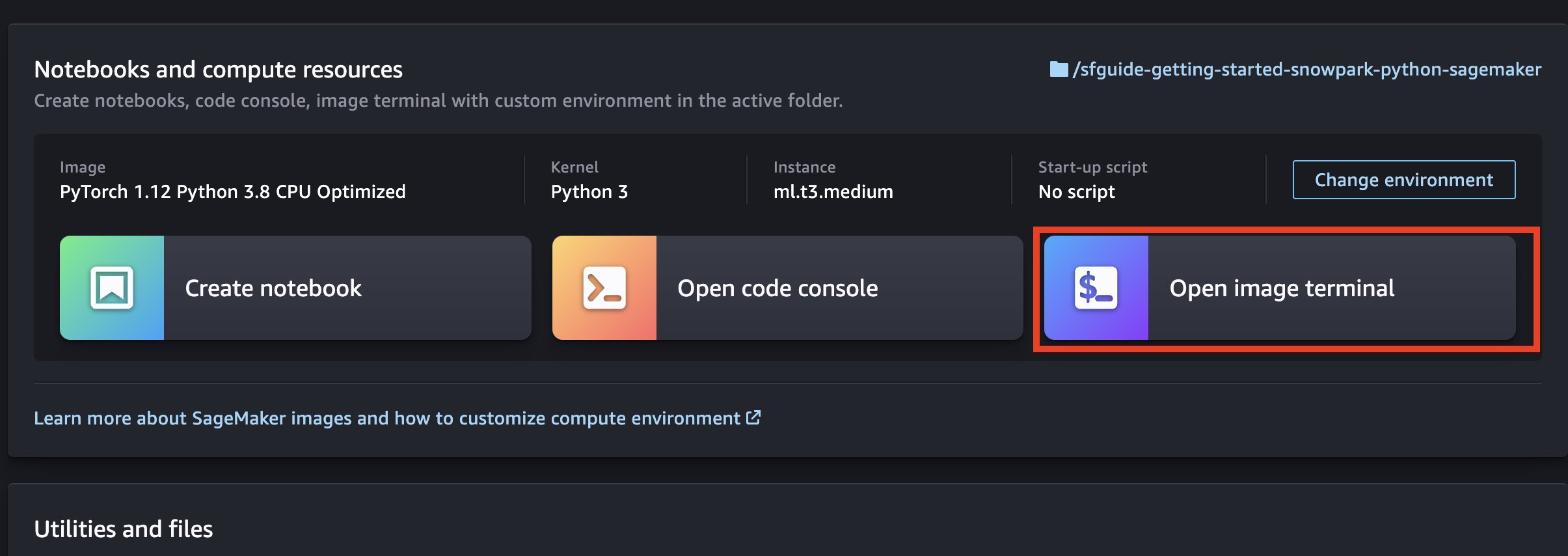This screenshot has height=556, width=1568.
Task: Click the Instance field label
Action: (804, 167)
